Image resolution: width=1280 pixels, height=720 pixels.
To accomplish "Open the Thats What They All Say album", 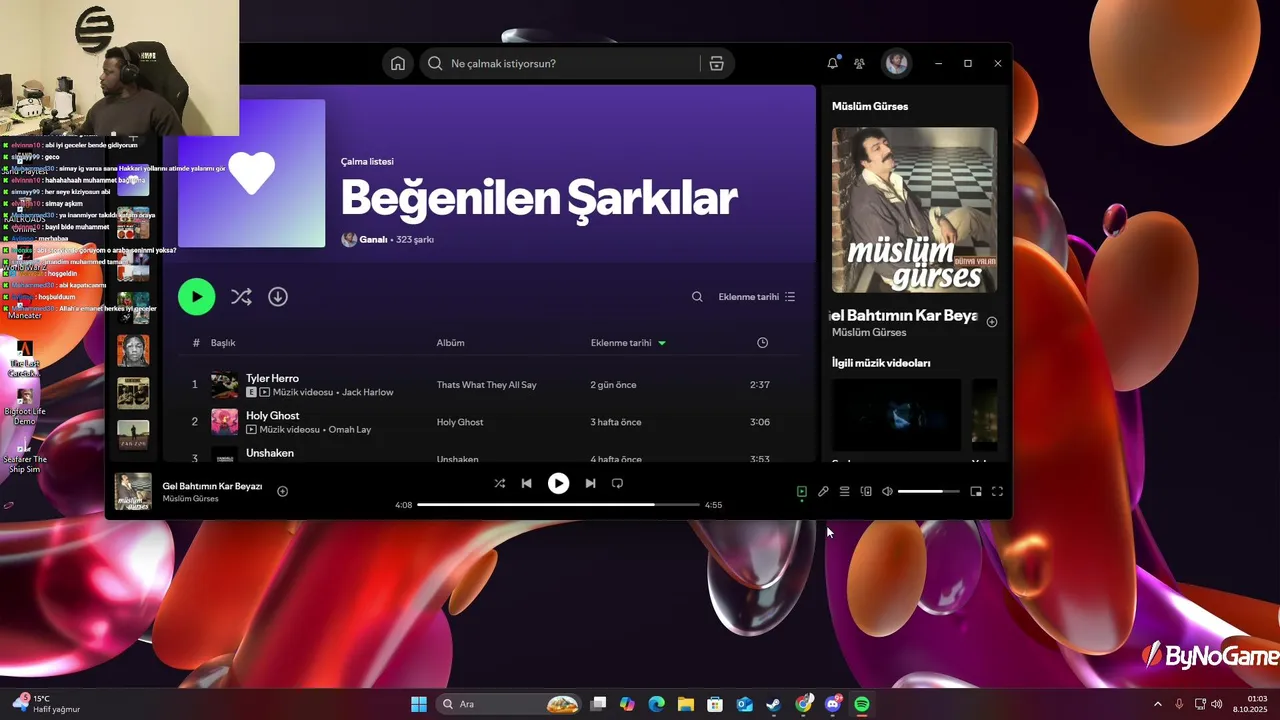I will [x=486, y=385].
